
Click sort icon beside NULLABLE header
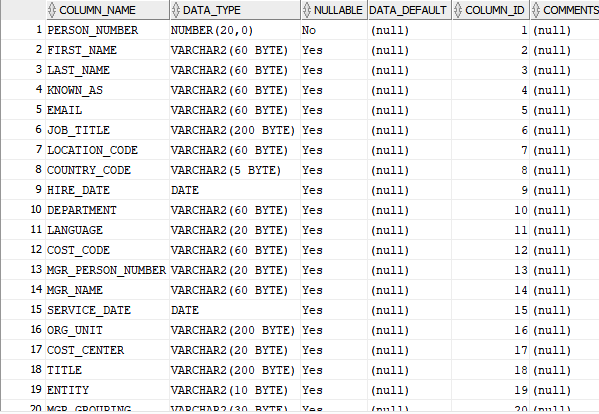pos(307,10)
